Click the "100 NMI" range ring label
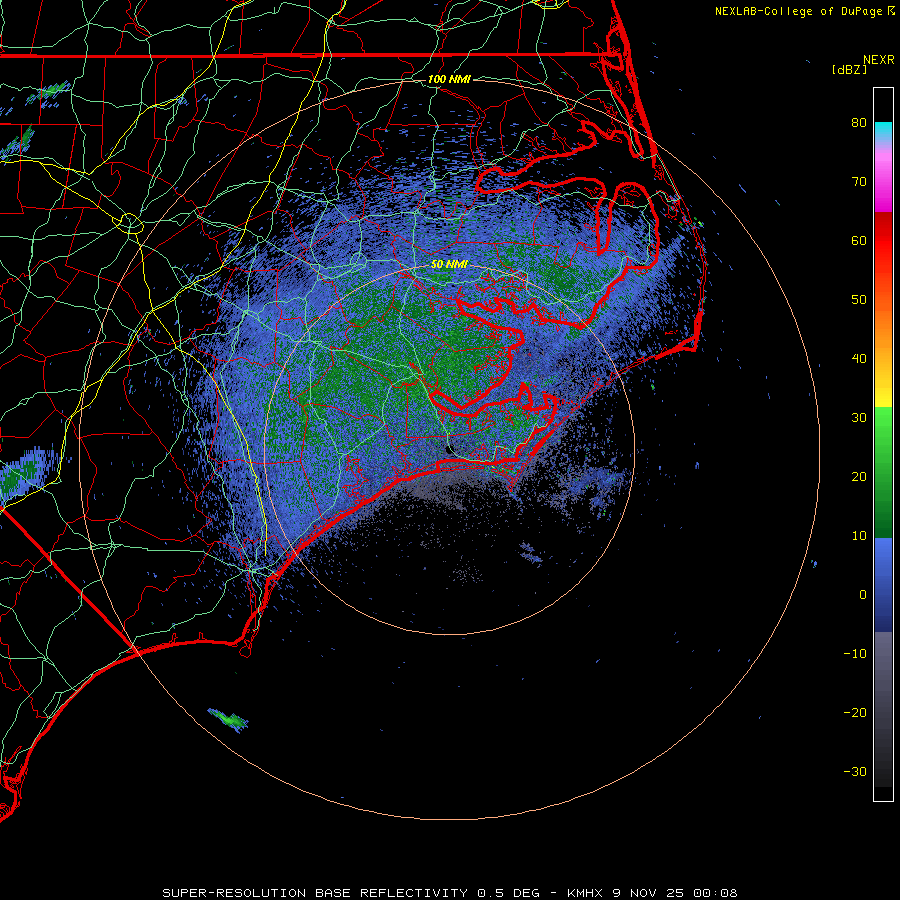This screenshot has width=900, height=900. tap(449, 79)
